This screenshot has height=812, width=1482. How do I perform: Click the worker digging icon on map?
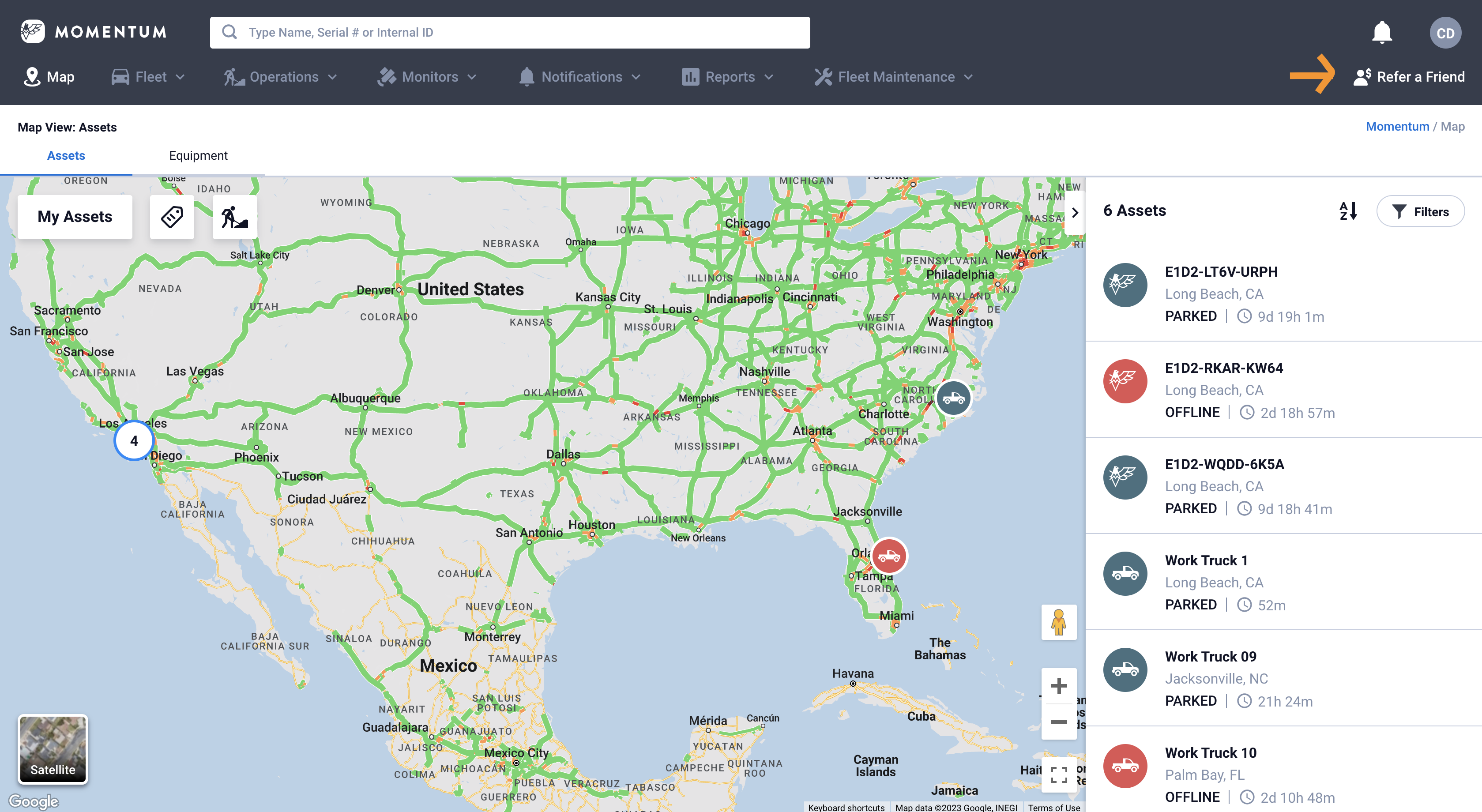[x=234, y=217]
